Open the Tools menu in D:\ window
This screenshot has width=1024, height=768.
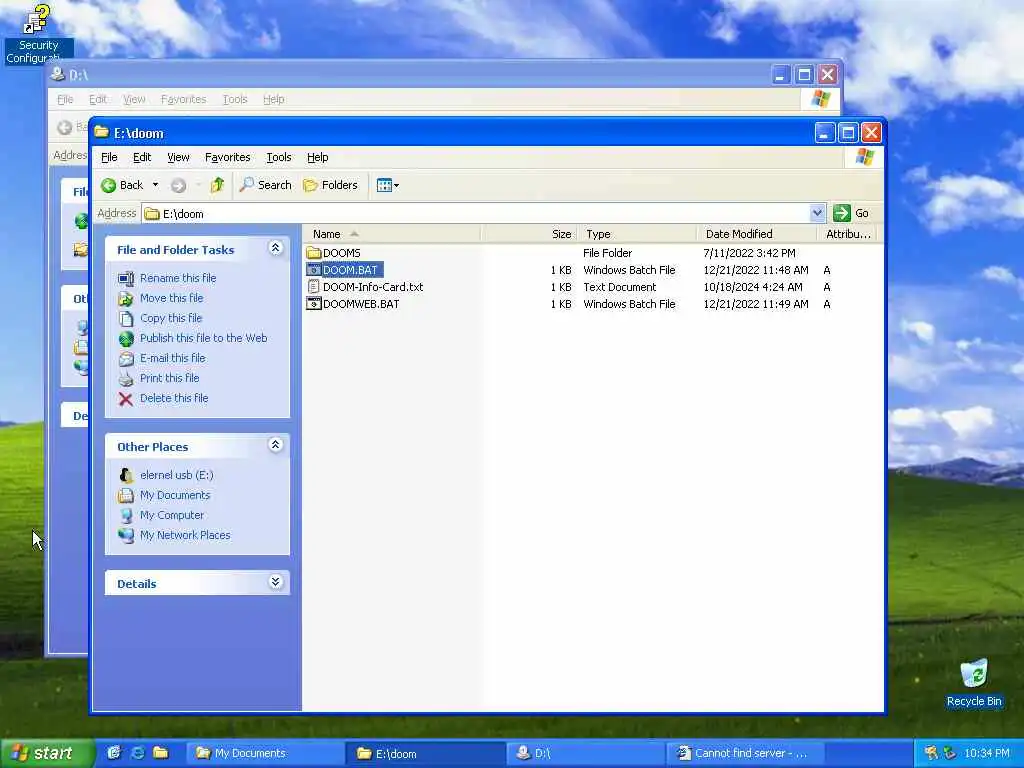click(x=235, y=99)
